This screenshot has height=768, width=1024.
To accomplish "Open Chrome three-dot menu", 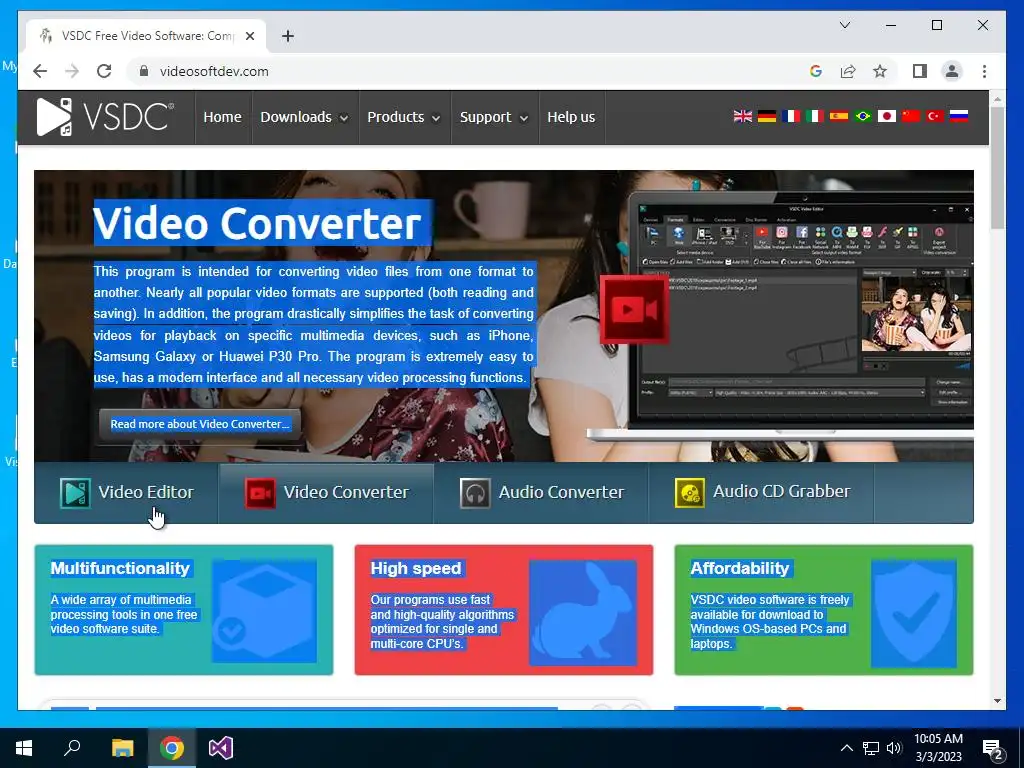I will (x=984, y=71).
